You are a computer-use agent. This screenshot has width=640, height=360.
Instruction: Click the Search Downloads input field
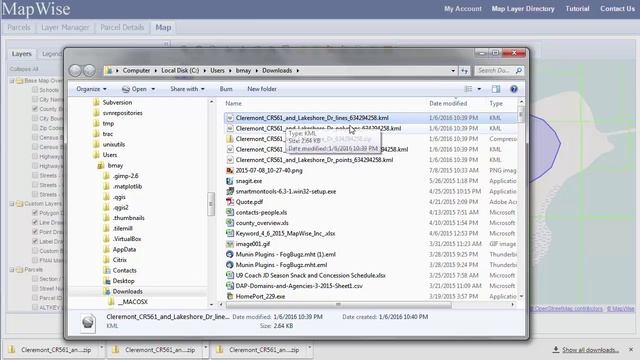pos(494,71)
